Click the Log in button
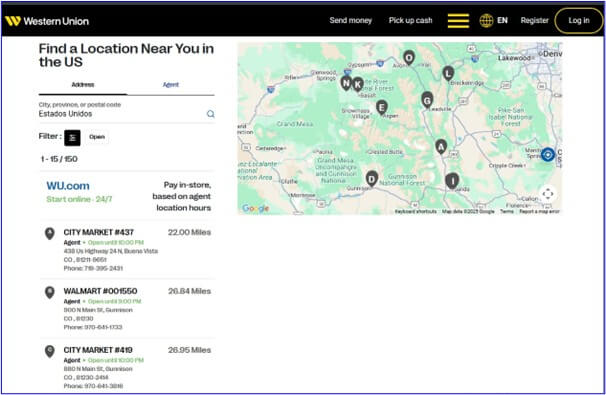Viewport: 606px width, 395px height. click(579, 20)
